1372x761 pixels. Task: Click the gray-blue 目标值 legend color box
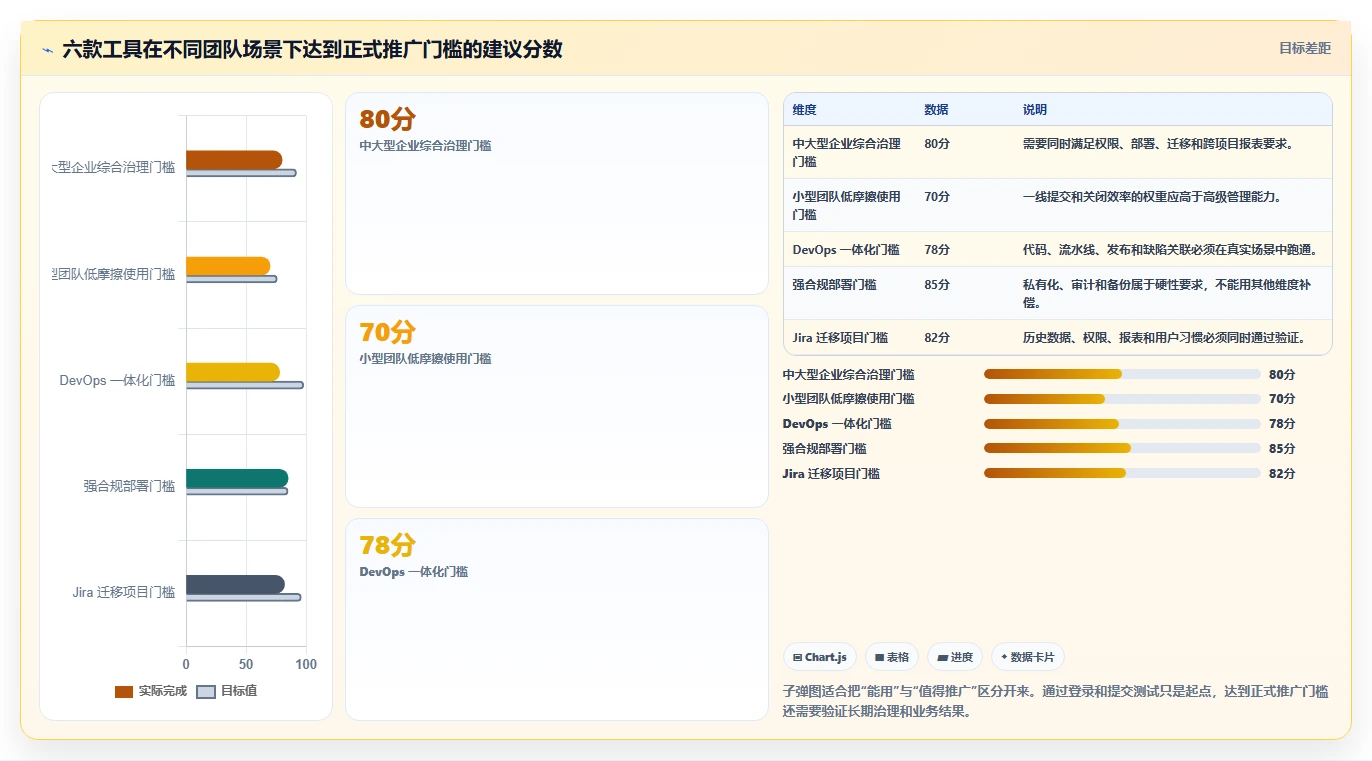tap(206, 691)
